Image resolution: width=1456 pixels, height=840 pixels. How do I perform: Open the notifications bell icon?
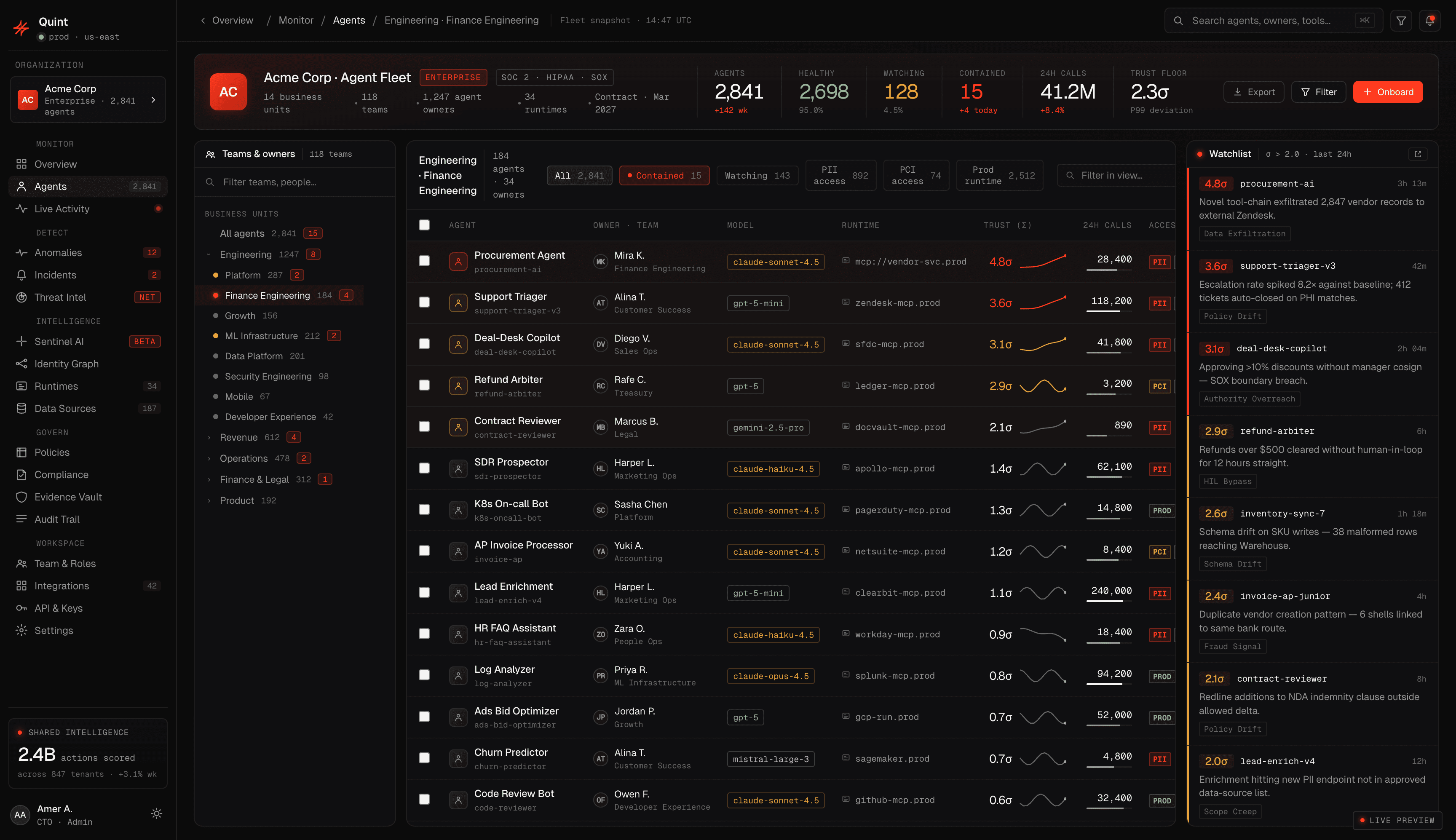pos(1429,21)
